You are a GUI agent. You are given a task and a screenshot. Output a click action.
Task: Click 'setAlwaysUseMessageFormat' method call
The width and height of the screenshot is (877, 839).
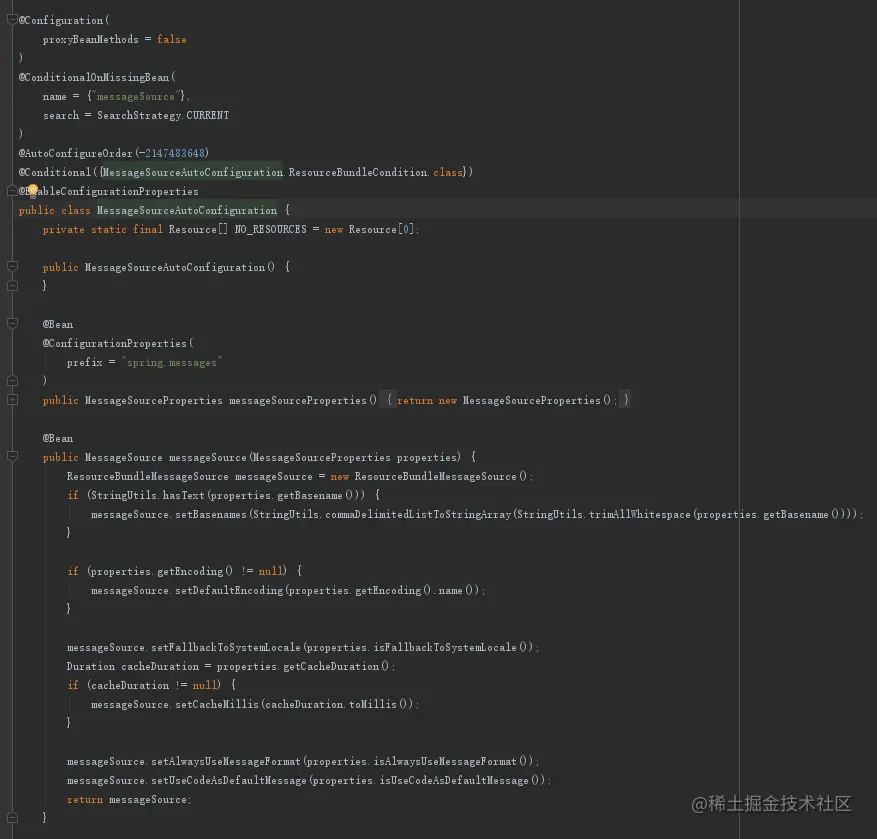(226, 762)
